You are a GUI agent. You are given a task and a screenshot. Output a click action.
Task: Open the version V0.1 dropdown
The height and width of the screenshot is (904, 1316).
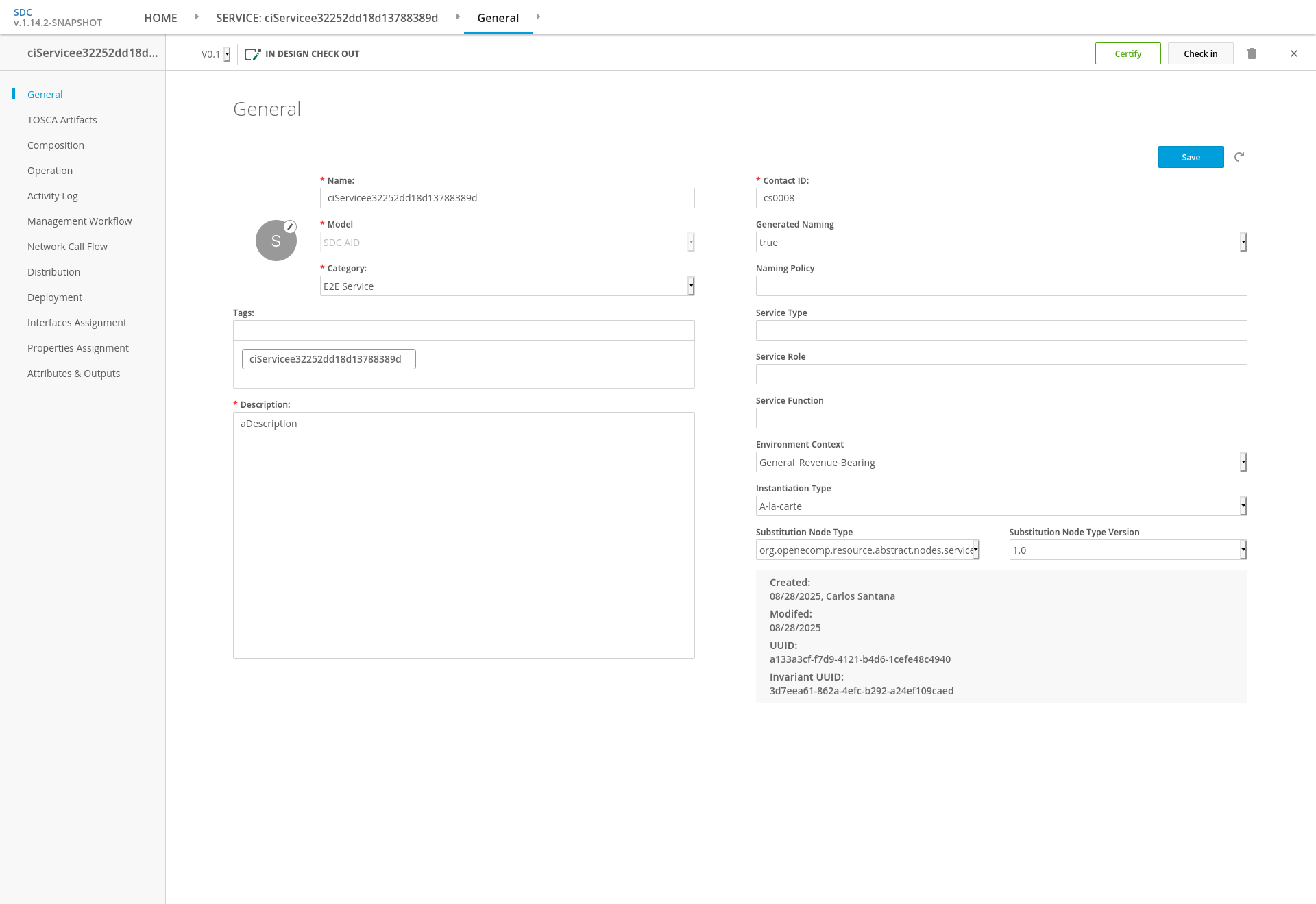216,54
